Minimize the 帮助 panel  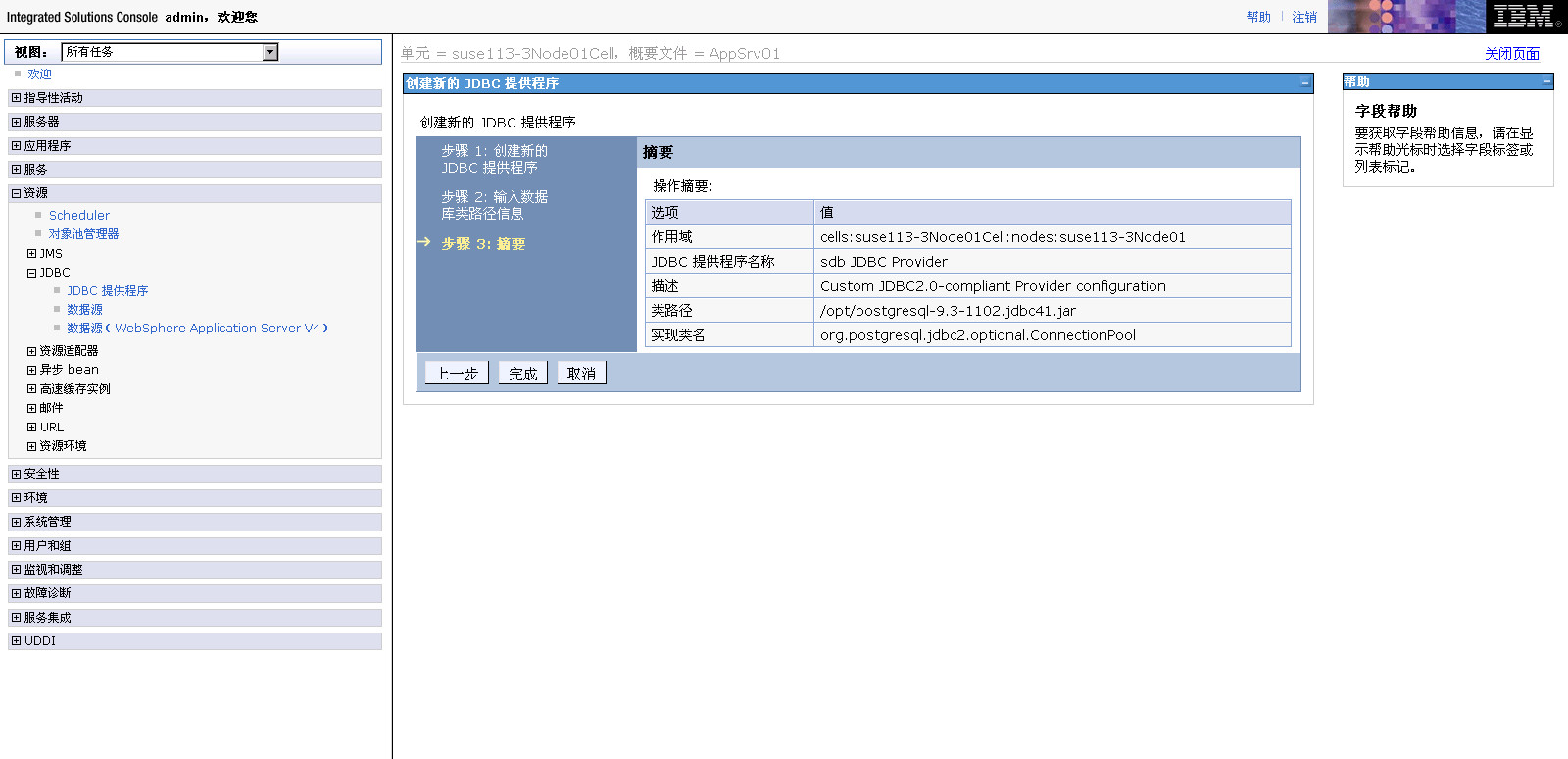tap(1546, 82)
